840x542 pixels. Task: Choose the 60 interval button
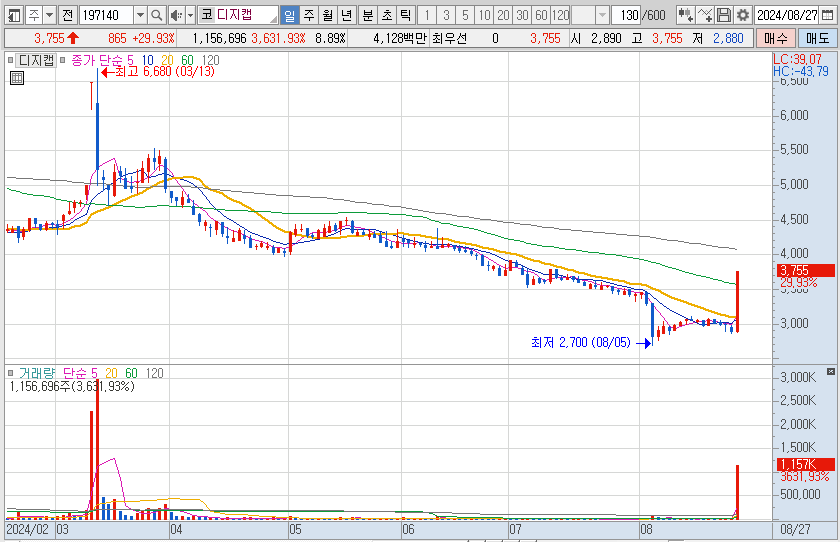click(542, 15)
